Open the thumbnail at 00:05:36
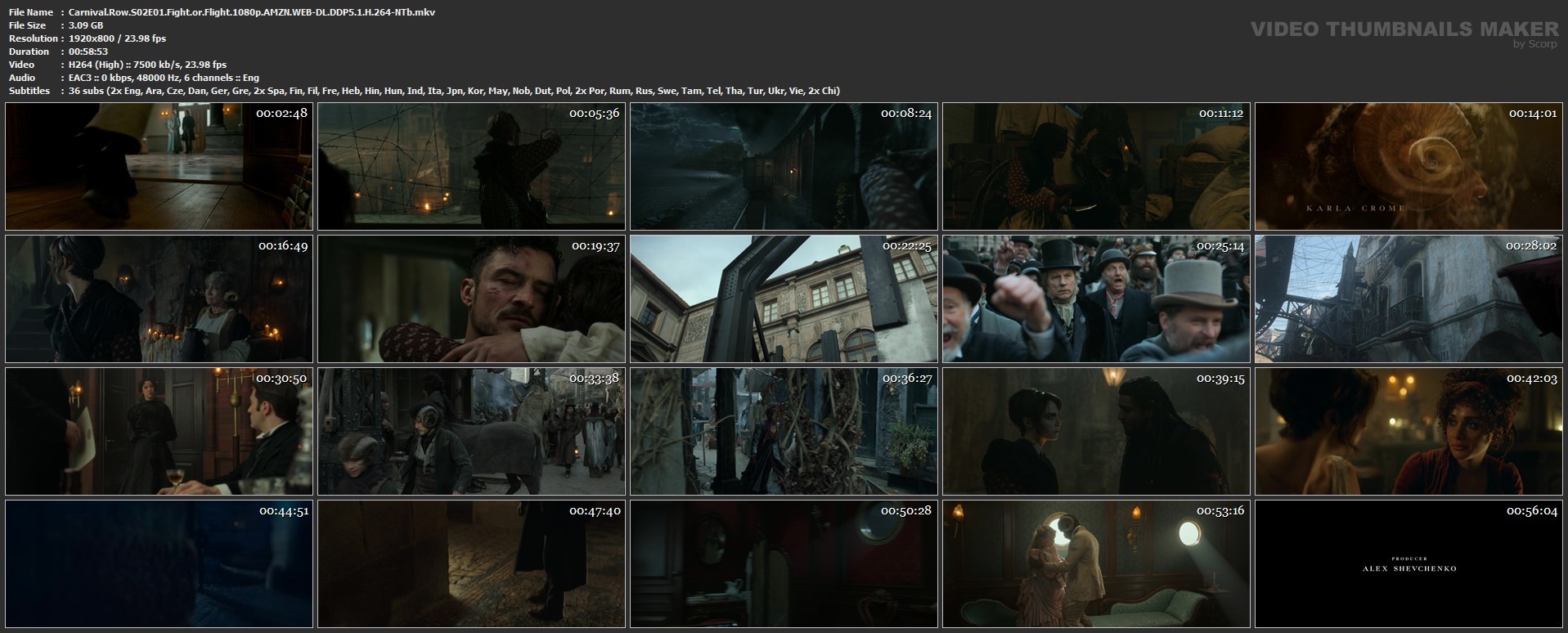The image size is (1568, 633). pos(471,167)
